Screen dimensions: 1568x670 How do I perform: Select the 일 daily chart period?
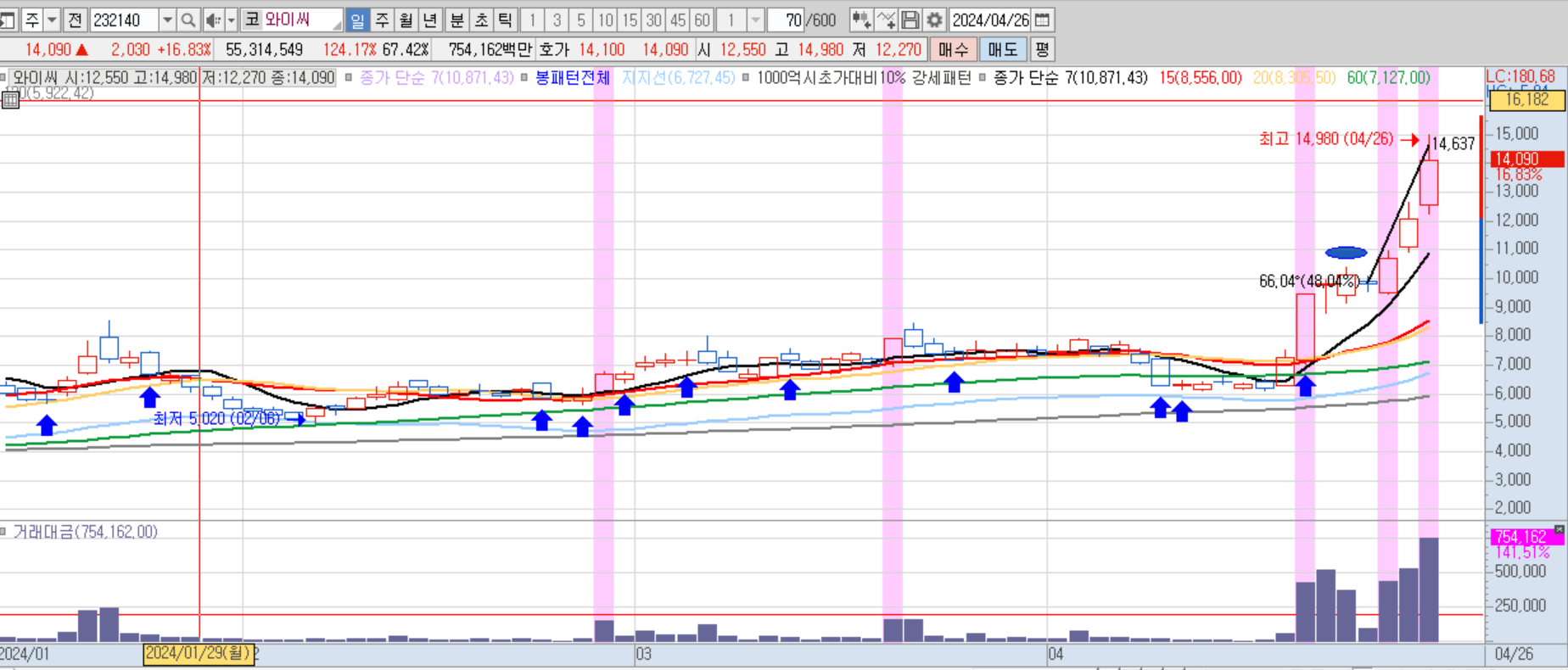[357, 20]
